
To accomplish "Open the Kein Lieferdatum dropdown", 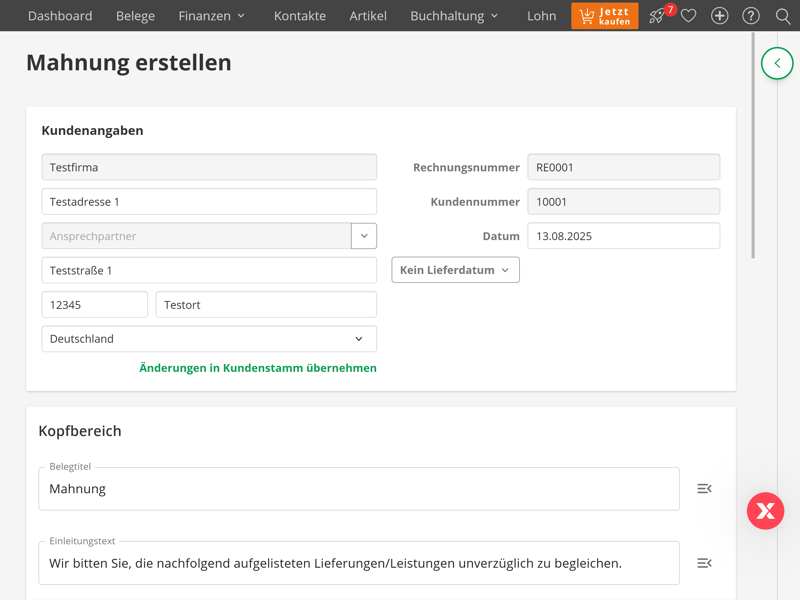I will [x=455, y=270].
